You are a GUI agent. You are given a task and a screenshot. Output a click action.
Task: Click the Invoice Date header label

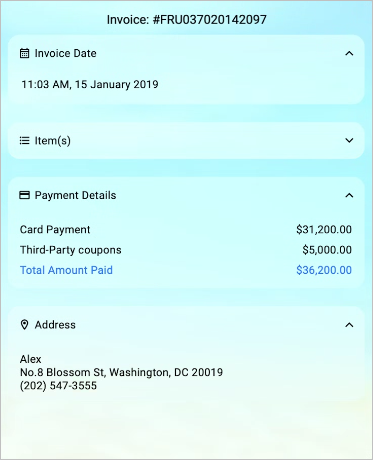coord(65,53)
